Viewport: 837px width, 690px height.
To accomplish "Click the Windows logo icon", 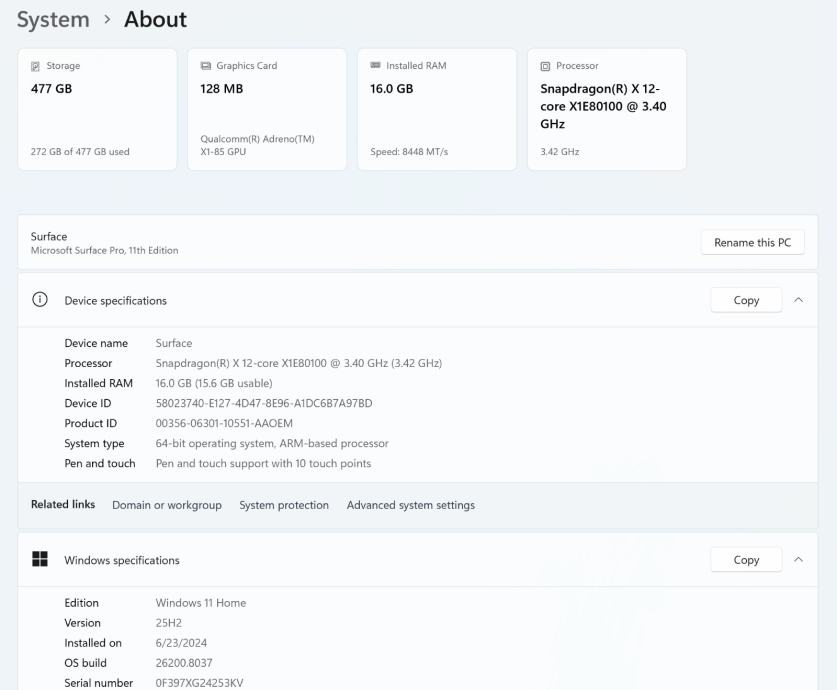I will 40,560.
